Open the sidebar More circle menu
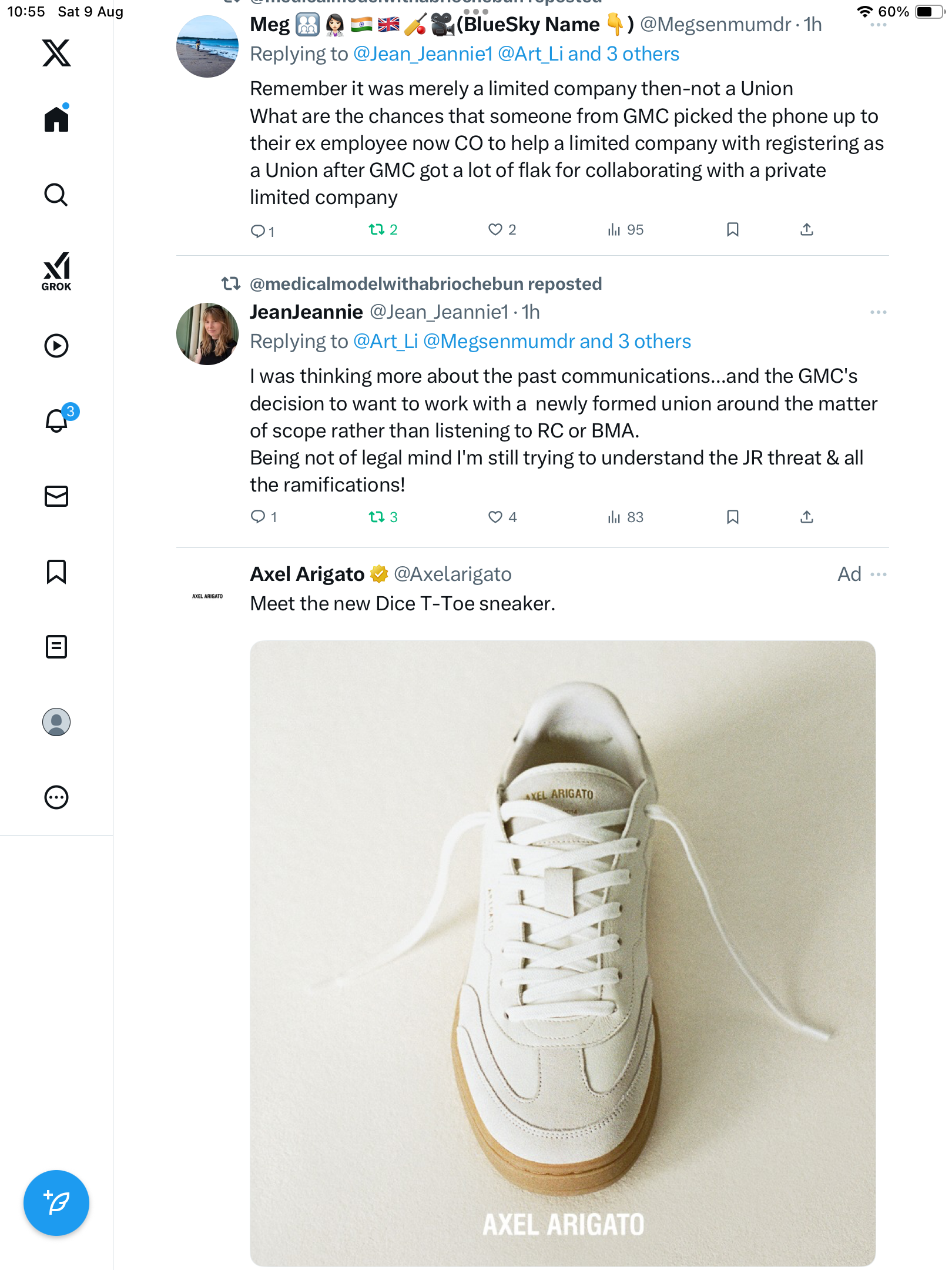 coord(56,797)
